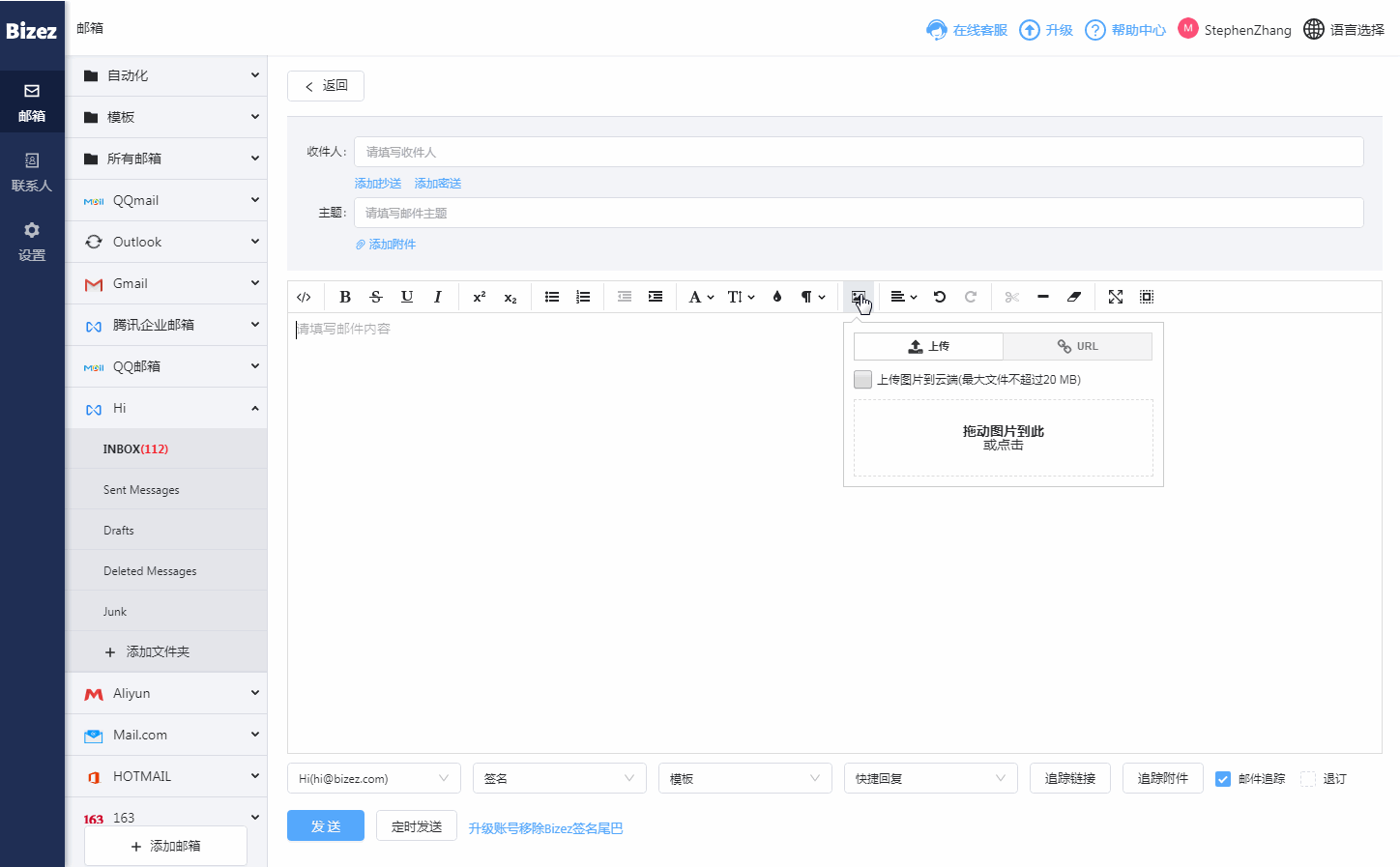Switch to code view in editor
This screenshot has width=1400, height=867.
tap(304, 297)
